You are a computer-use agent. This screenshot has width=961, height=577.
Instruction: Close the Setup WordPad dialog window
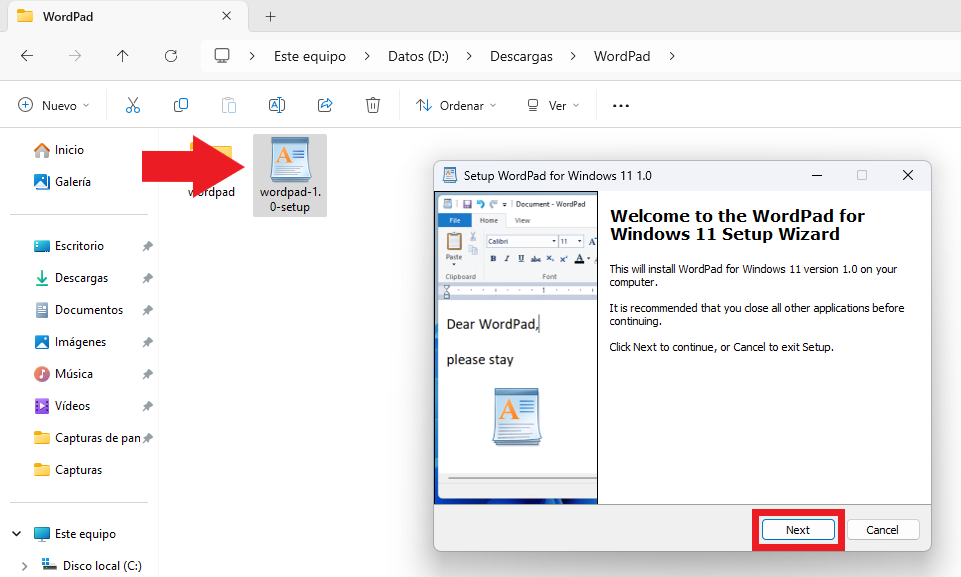(908, 175)
